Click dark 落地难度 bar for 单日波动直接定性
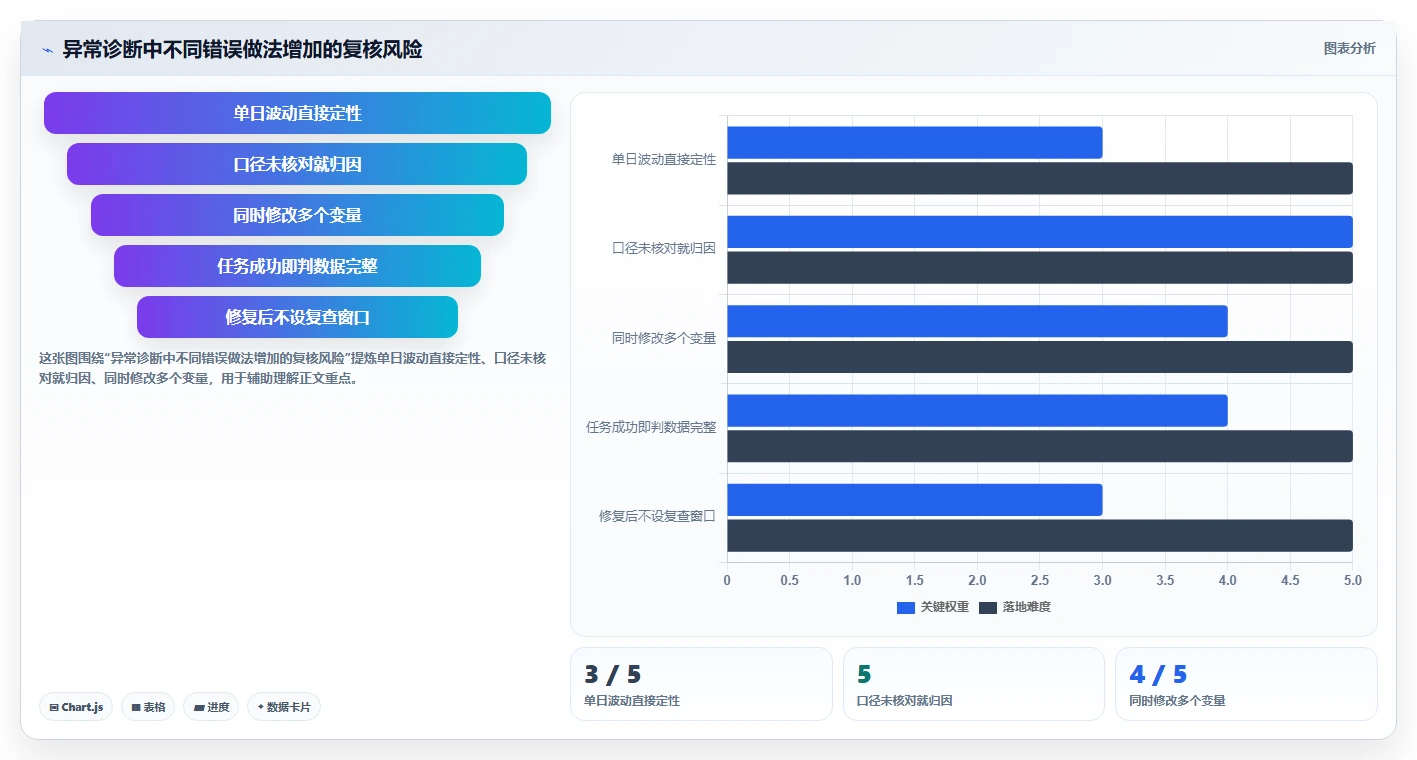The height and width of the screenshot is (760, 1417). pyautogui.click(x=1040, y=178)
